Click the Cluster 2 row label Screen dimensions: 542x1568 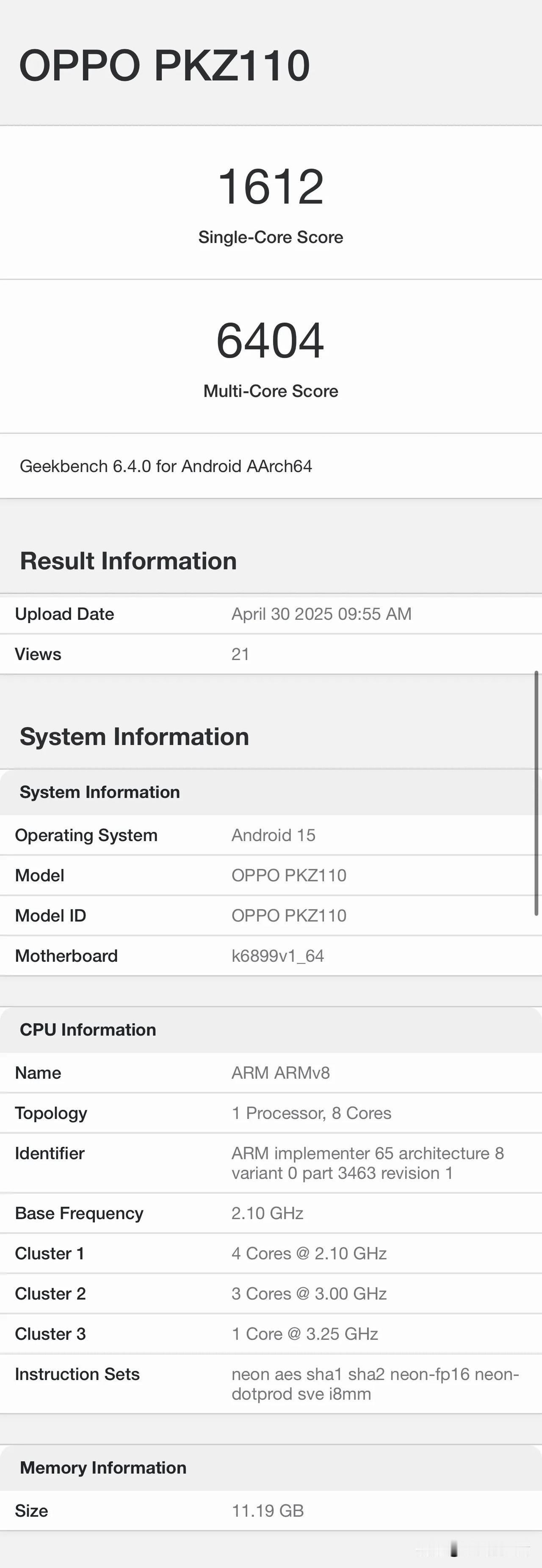[50, 1294]
